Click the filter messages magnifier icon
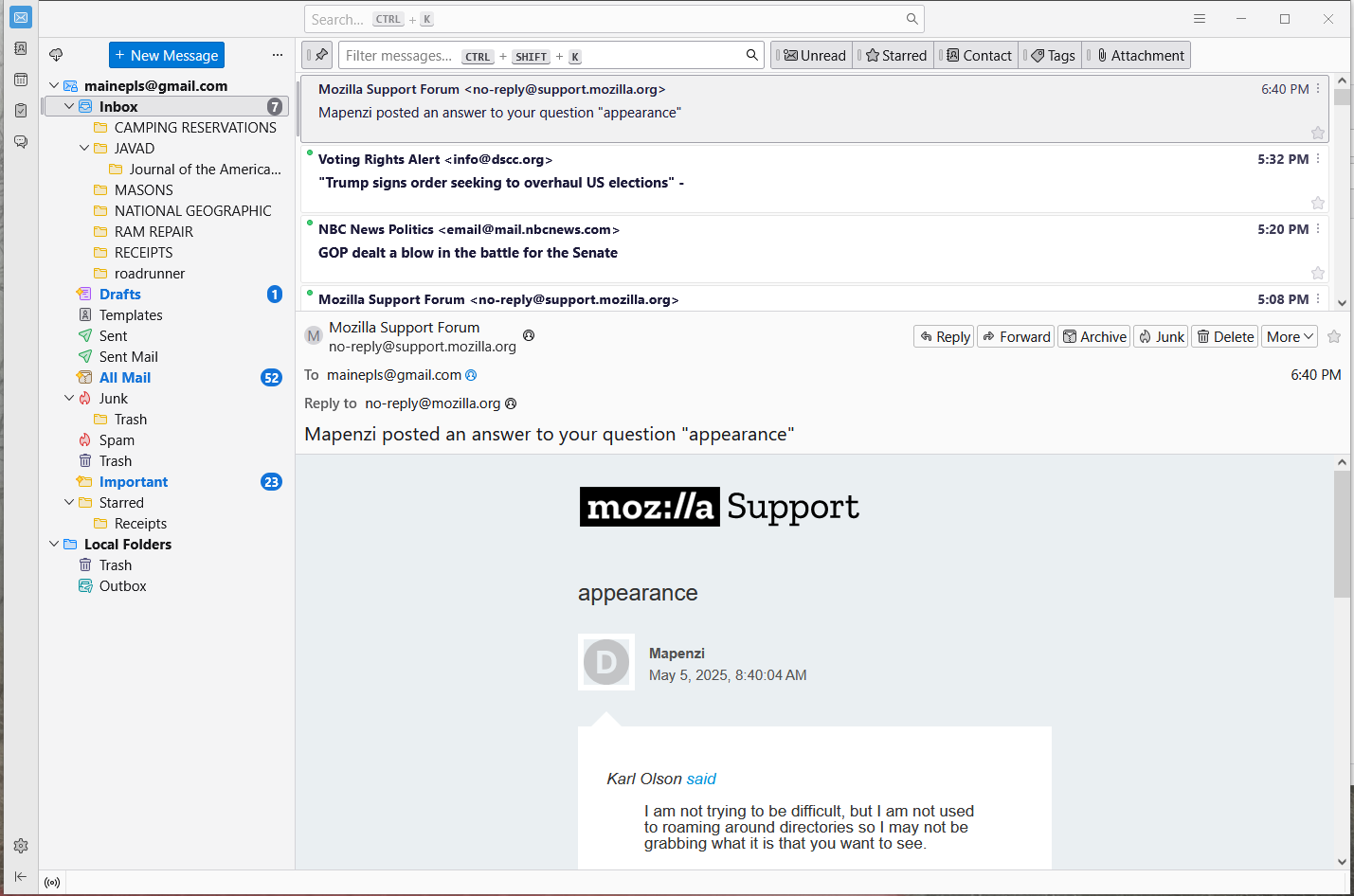1354x896 pixels. click(x=752, y=55)
